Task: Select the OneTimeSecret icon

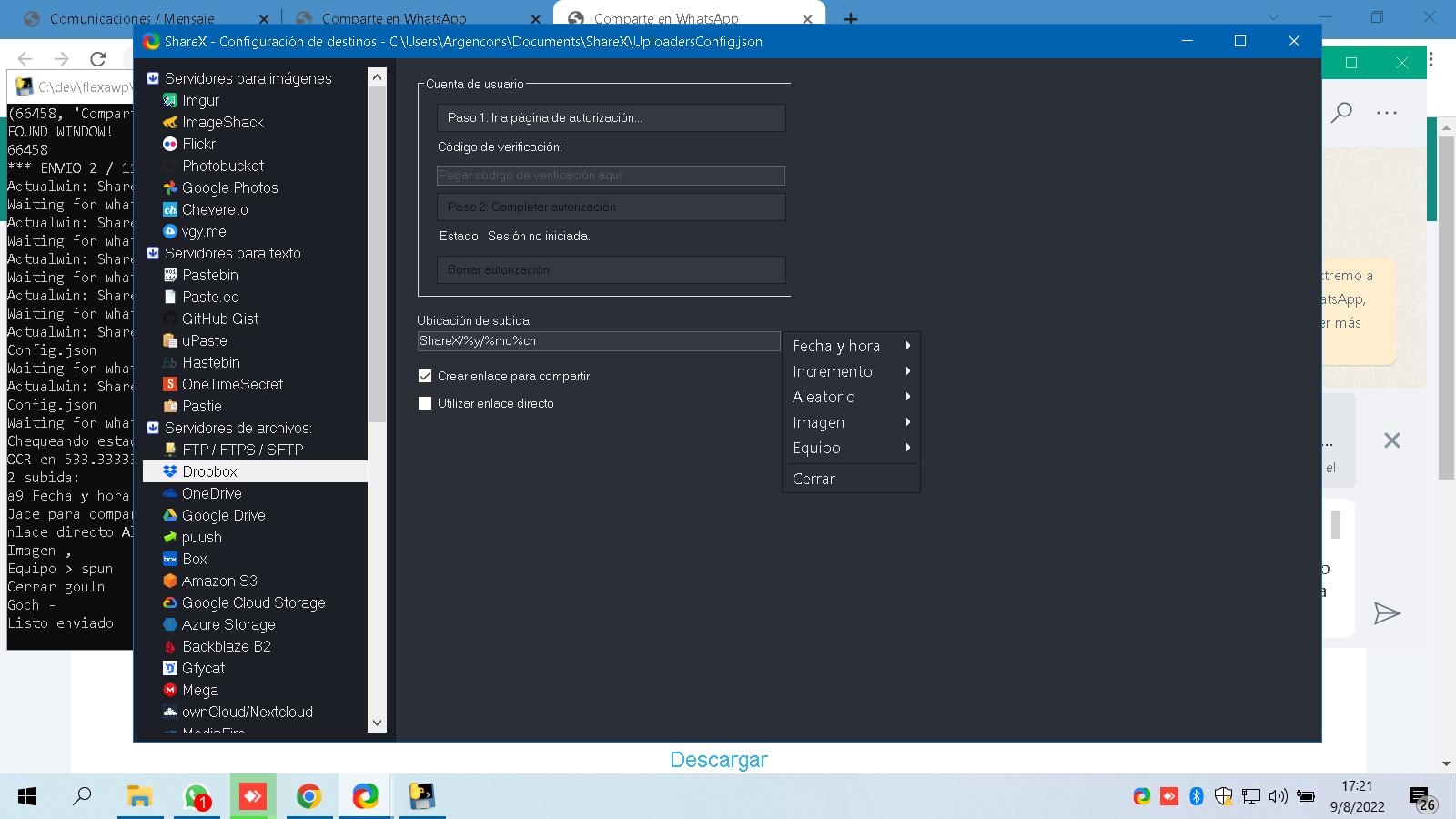Action: tap(169, 384)
